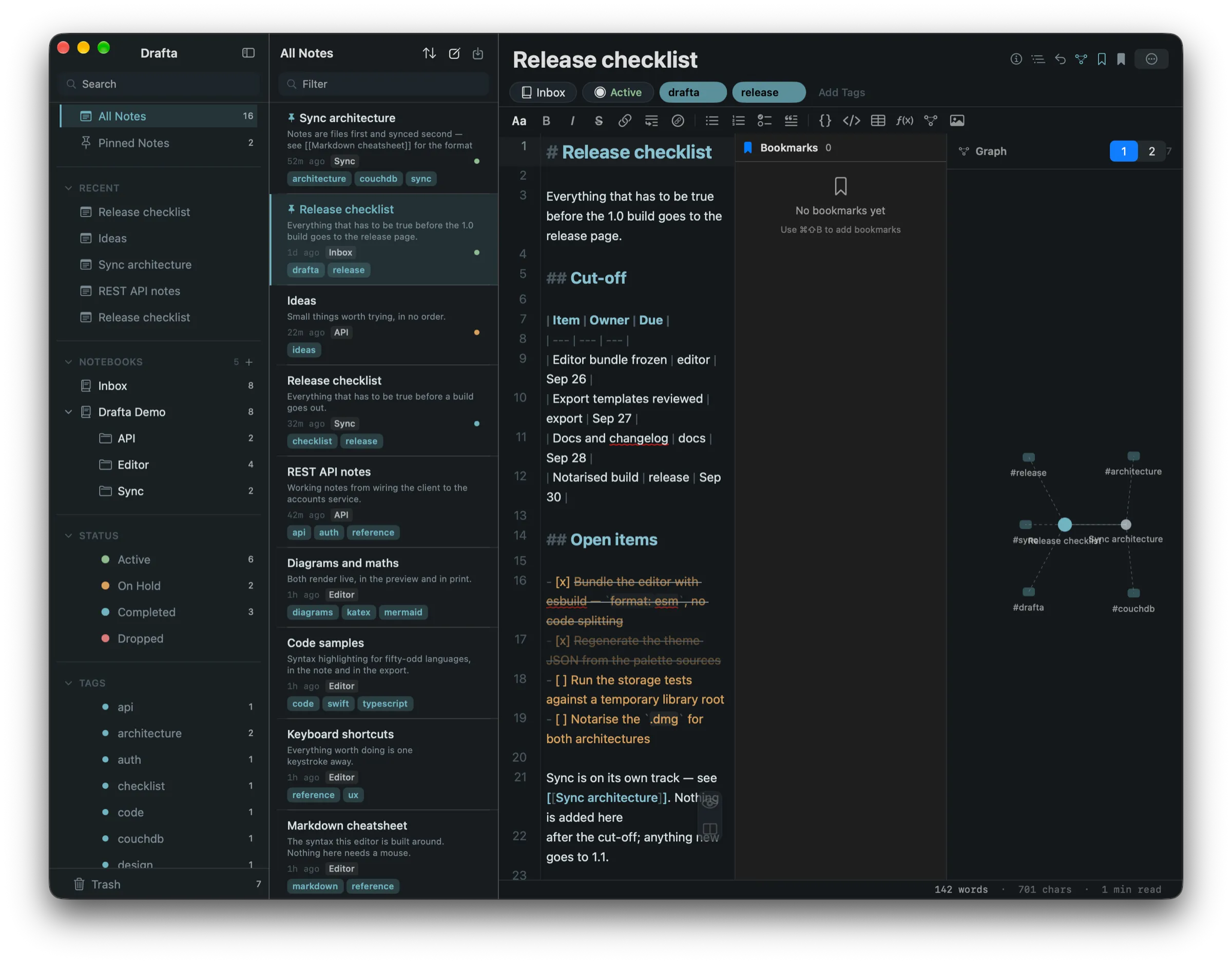Viewport: 1232px width, 964px height.
Task: Click the graph icon in the title bar
Action: pyautogui.click(x=1081, y=59)
